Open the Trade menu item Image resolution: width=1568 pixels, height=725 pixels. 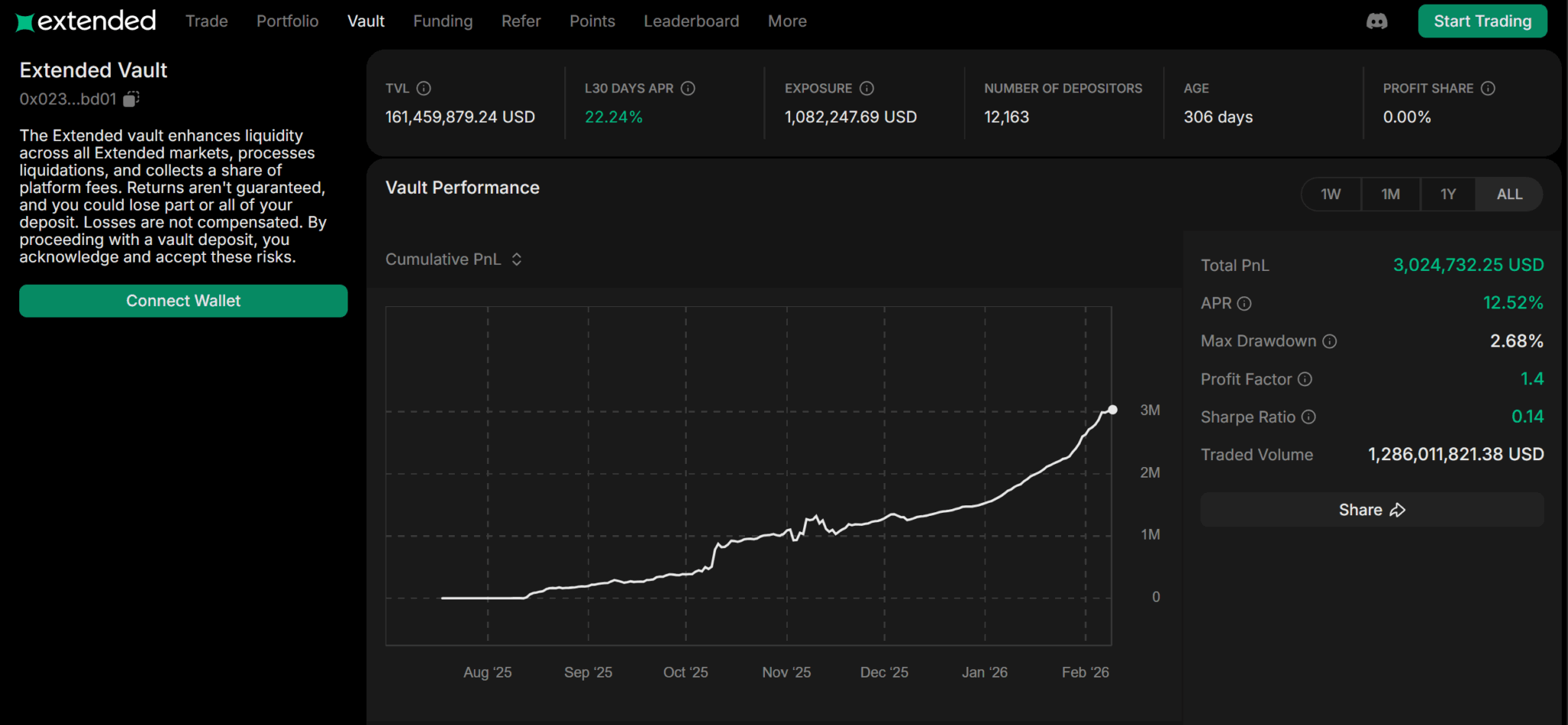click(207, 21)
